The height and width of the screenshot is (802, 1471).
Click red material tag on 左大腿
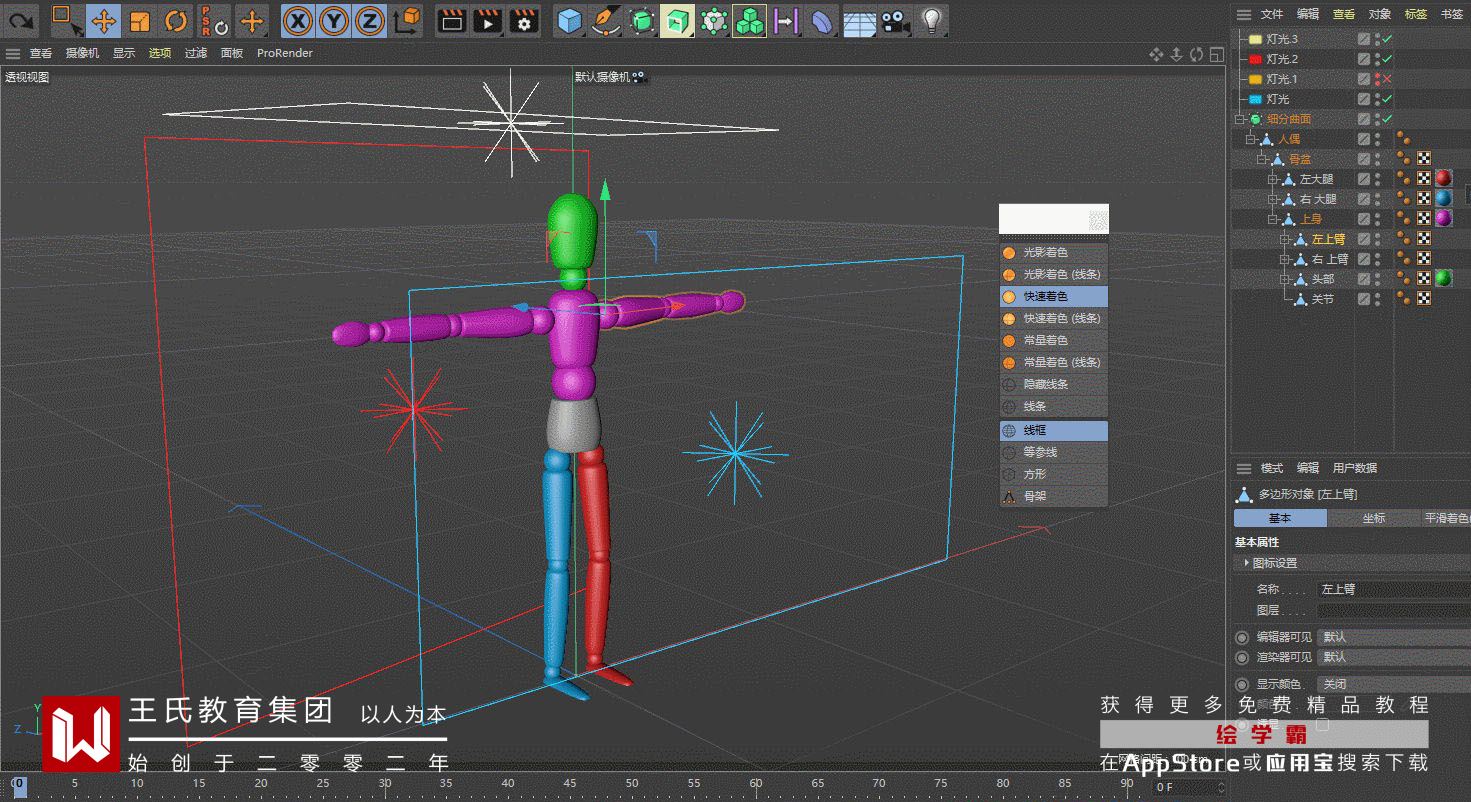pyautogui.click(x=1443, y=179)
